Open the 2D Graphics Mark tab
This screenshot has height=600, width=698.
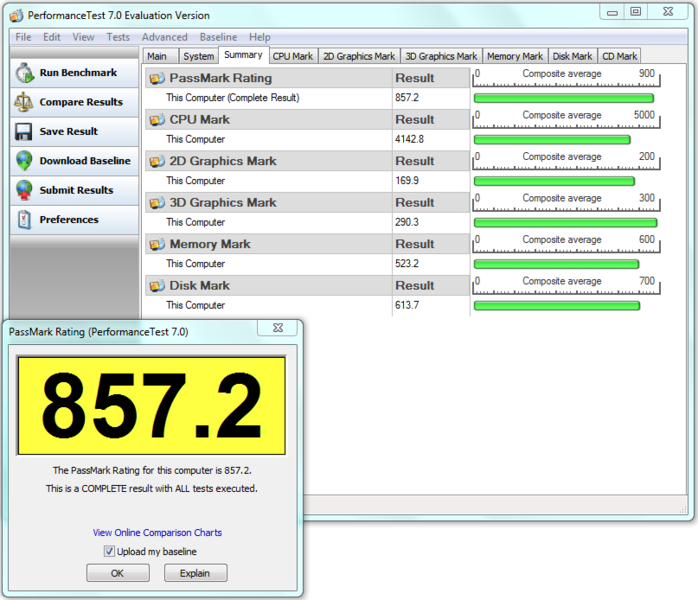pyautogui.click(x=359, y=57)
